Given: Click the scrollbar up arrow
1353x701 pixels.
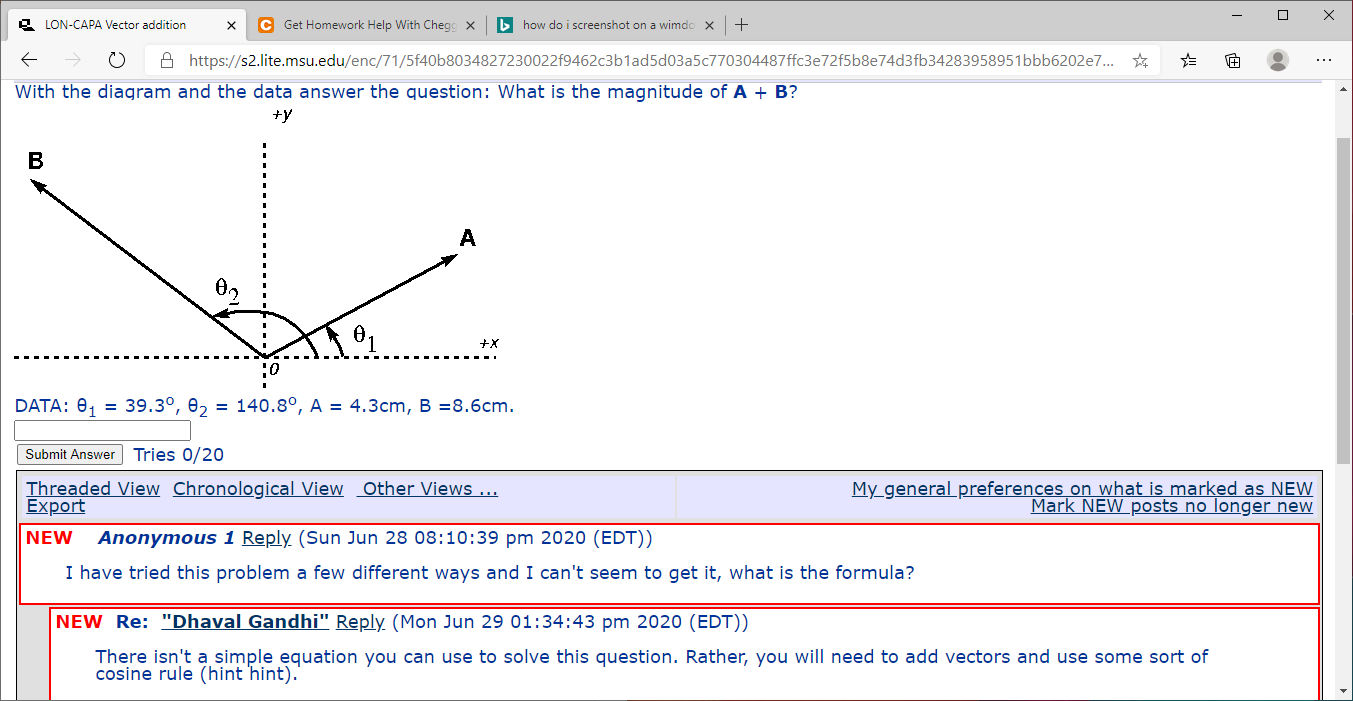Looking at the screenshot, I should click(1344, 91).
